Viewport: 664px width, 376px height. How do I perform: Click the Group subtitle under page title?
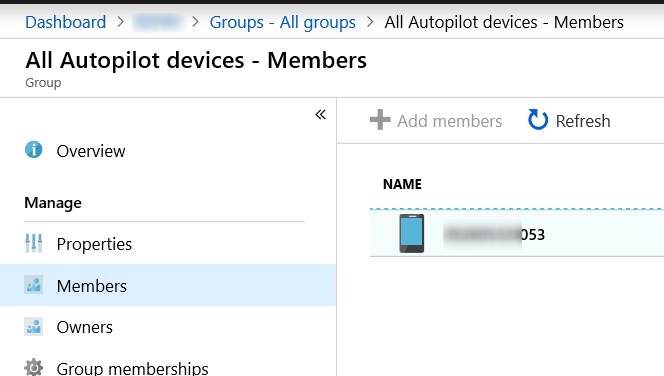(x=43, y=83)
